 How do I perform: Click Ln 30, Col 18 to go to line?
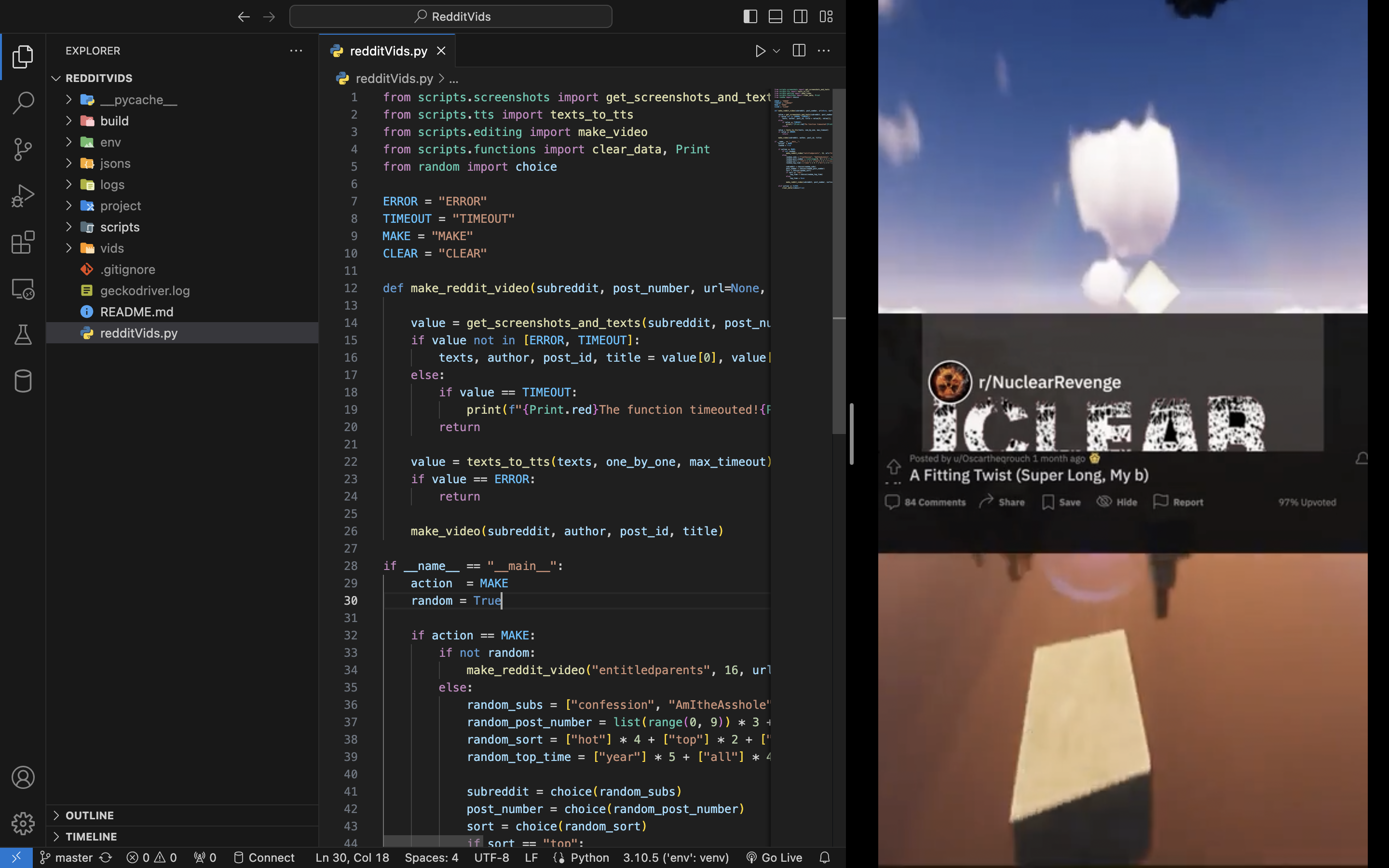[x=352, y=857]
